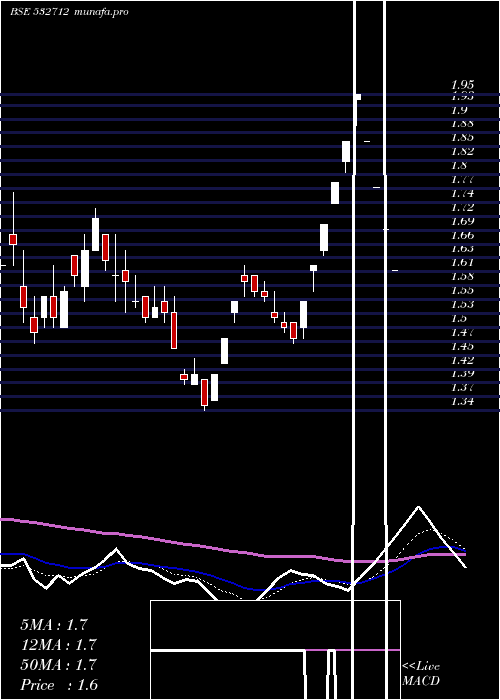
Task: Click the Price : 1.6 readout
Action: tap(59, 685)
